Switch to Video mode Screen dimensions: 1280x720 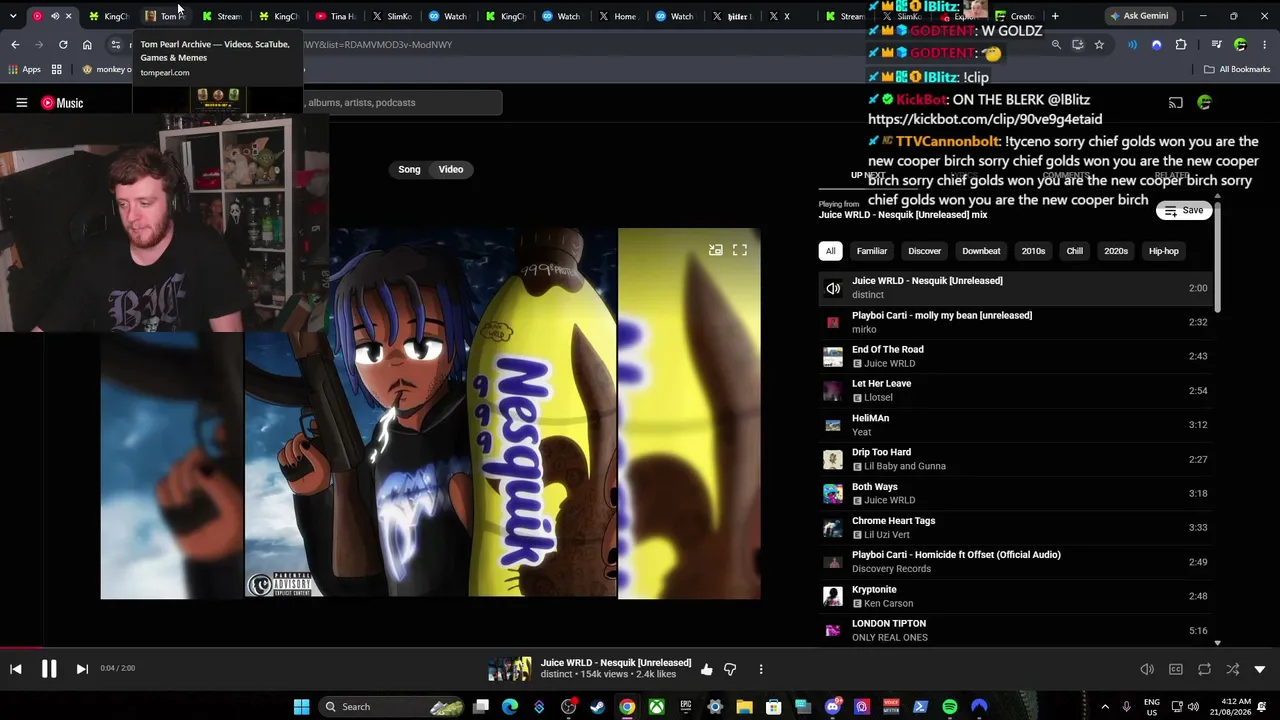coord(451,169)
